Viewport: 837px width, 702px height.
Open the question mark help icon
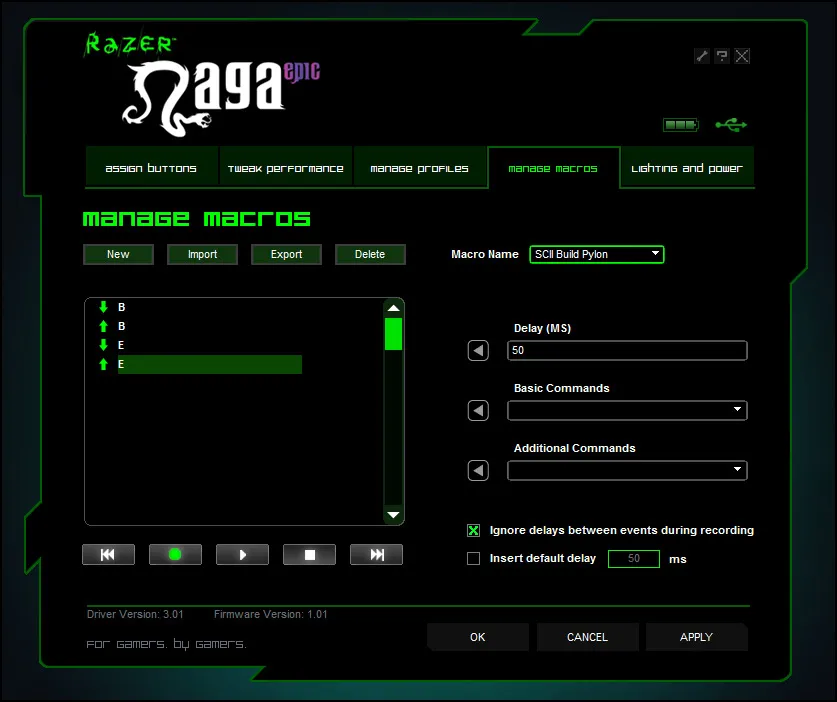coord(722,56)
